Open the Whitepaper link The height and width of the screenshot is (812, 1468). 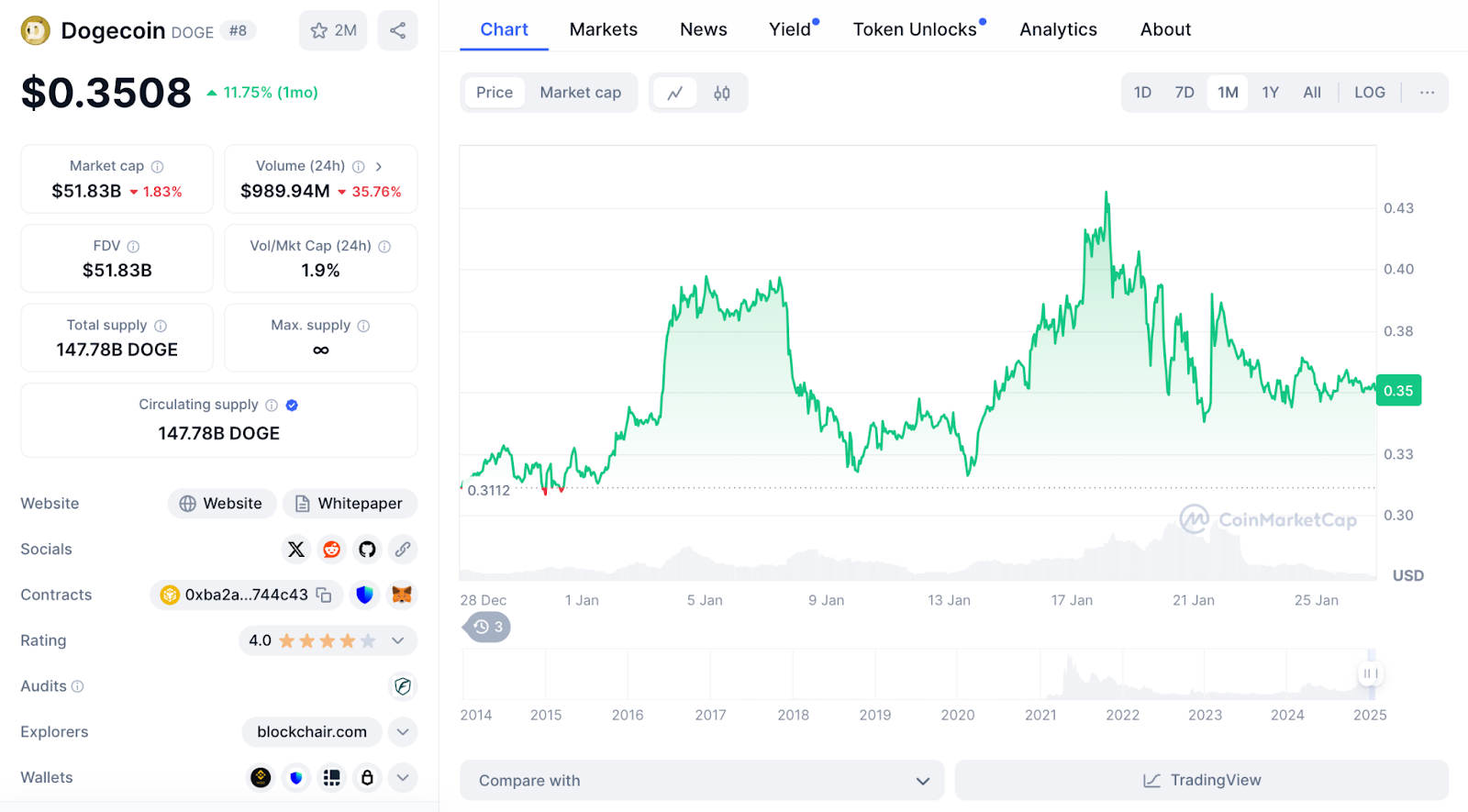(x=350, y=504)
